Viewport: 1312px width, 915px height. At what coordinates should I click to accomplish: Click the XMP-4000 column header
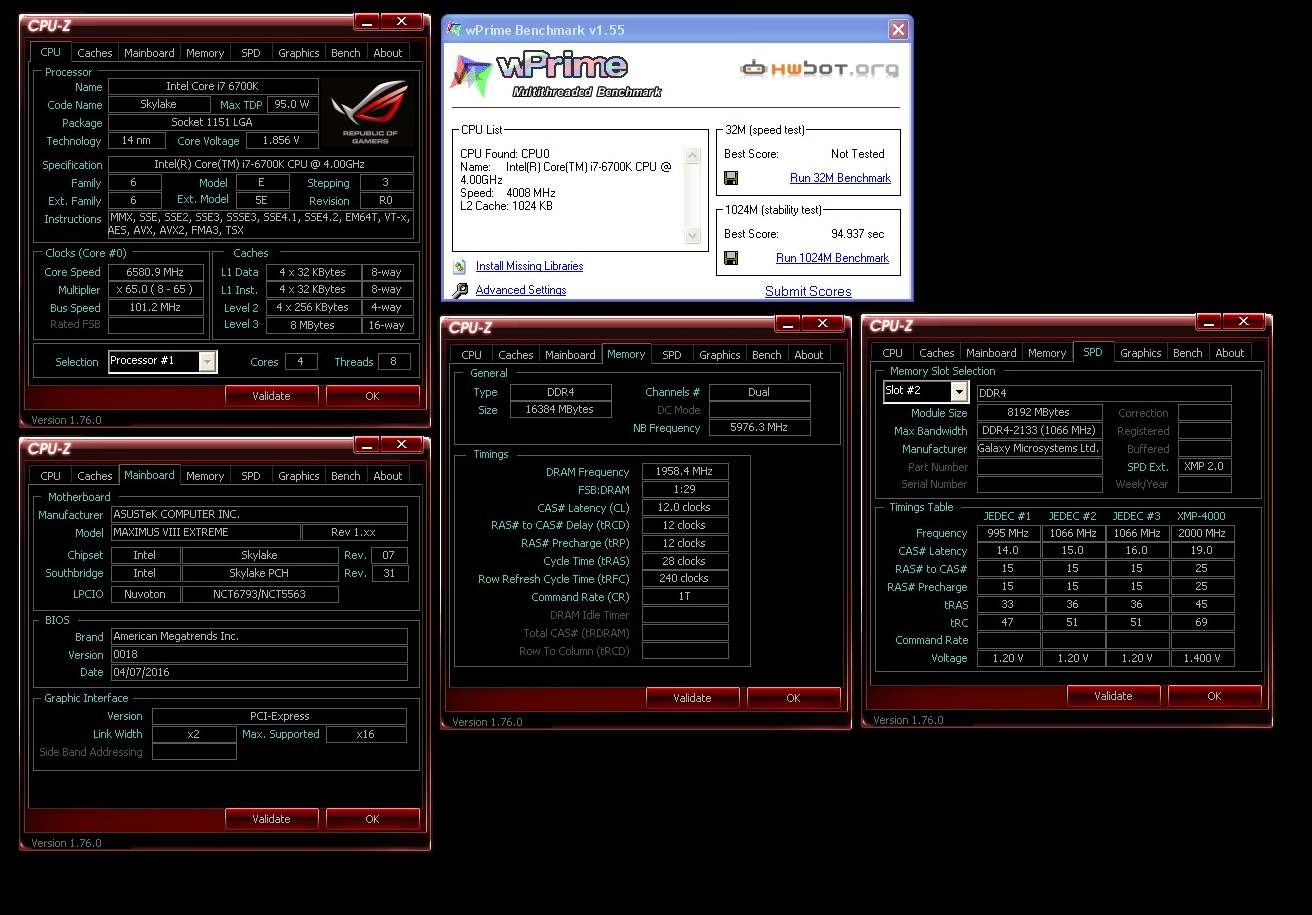pyautogui.click(x=1201, y=516)
